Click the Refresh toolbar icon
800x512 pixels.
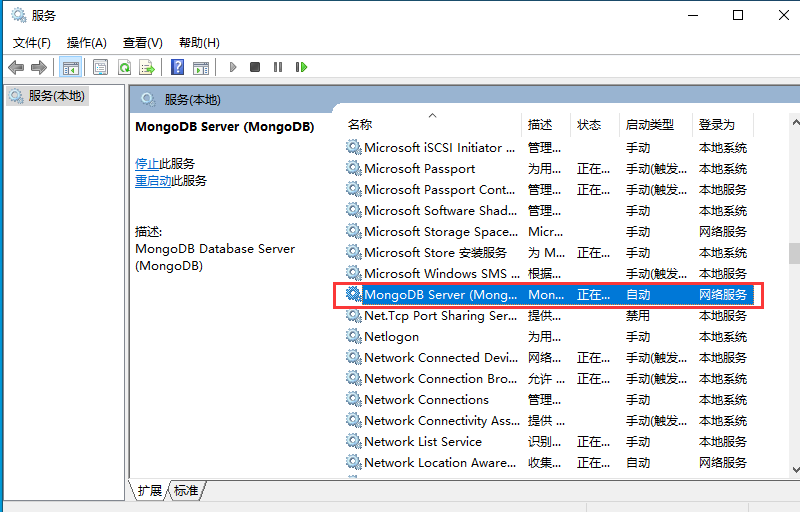coord(124,67)
